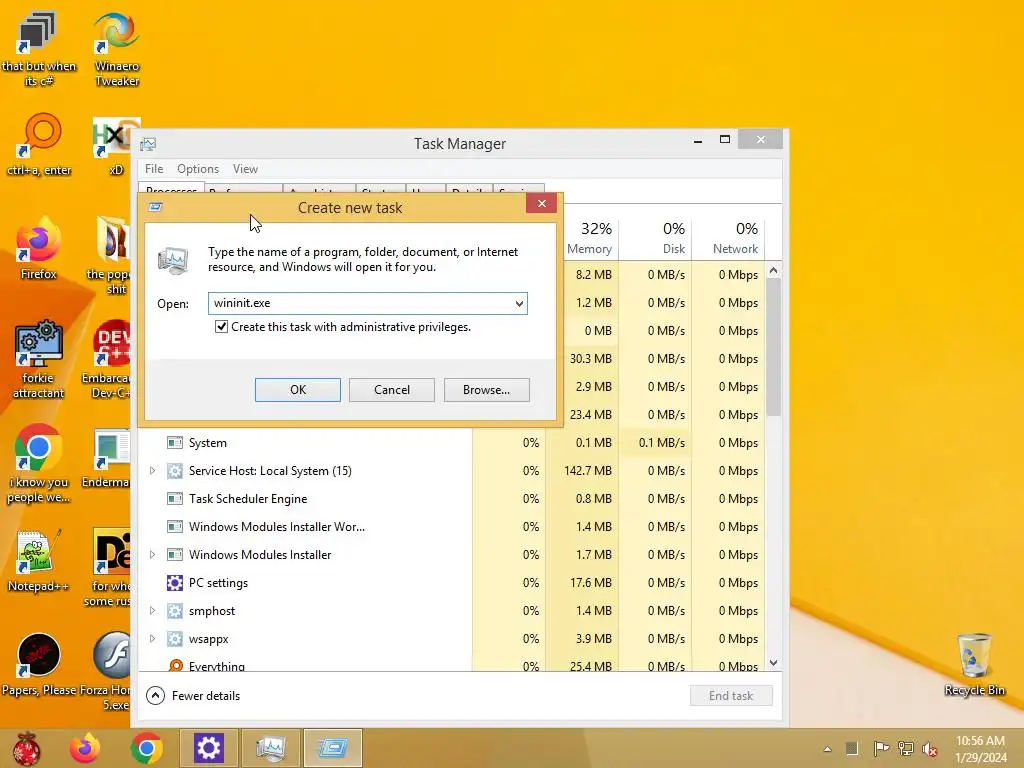The width and height of the screenshot is (1024, 768).
Task: Switch to Task Manager taskbar button
Action: (271, 748)
